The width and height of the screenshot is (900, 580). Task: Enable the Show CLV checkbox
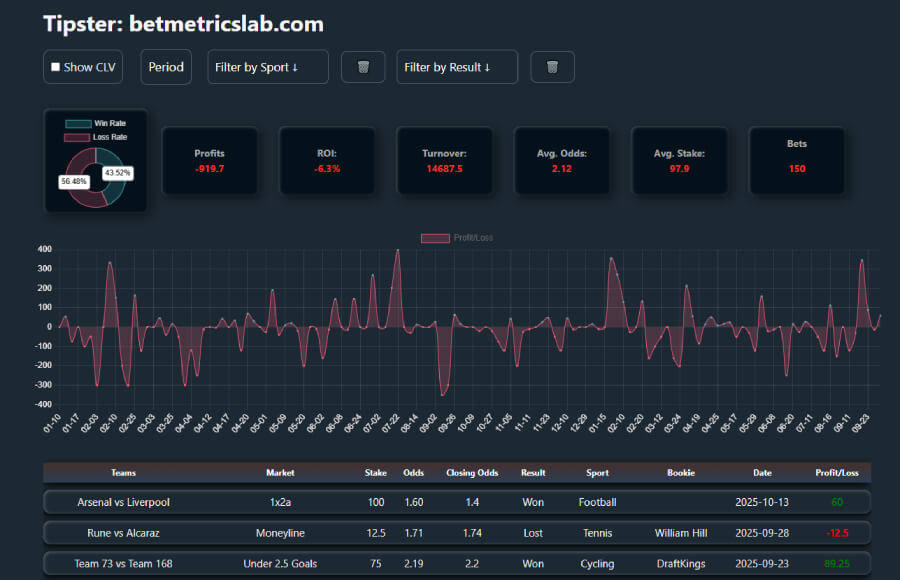(x=56, y=66)
